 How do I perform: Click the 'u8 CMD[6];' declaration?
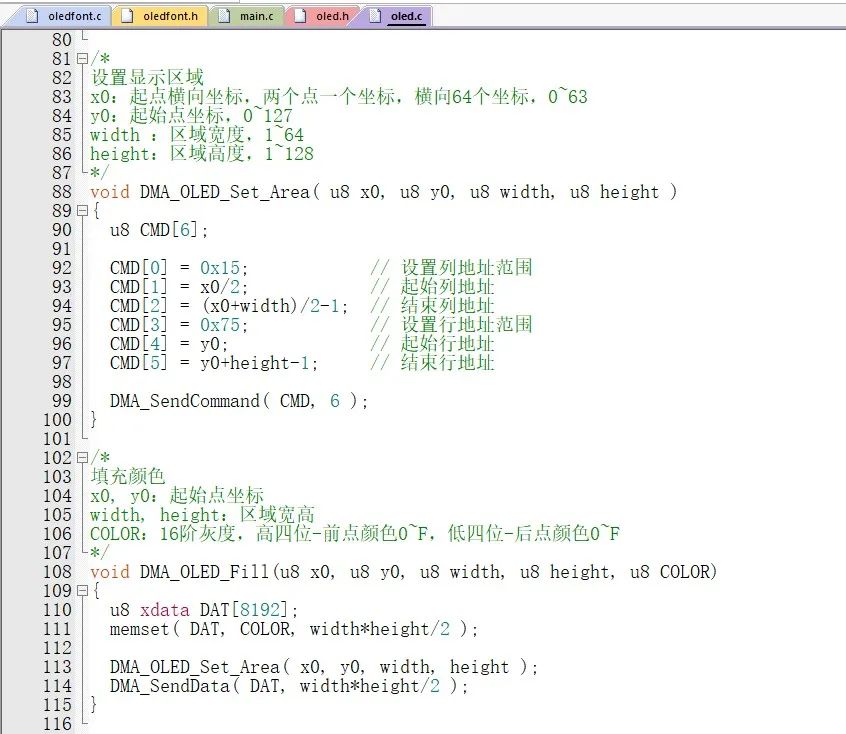pyautogui.click(x=159, y=230)
